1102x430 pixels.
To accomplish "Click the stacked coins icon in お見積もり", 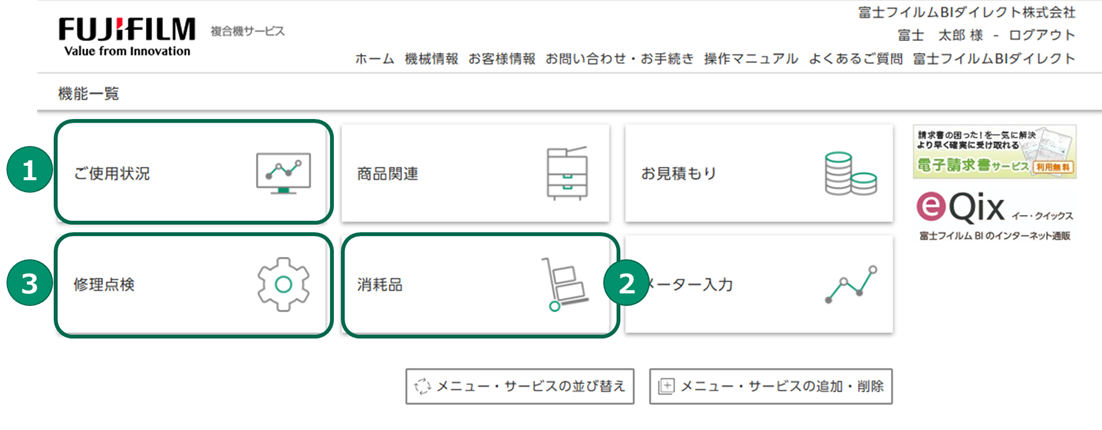I will (x=850, y=173).
